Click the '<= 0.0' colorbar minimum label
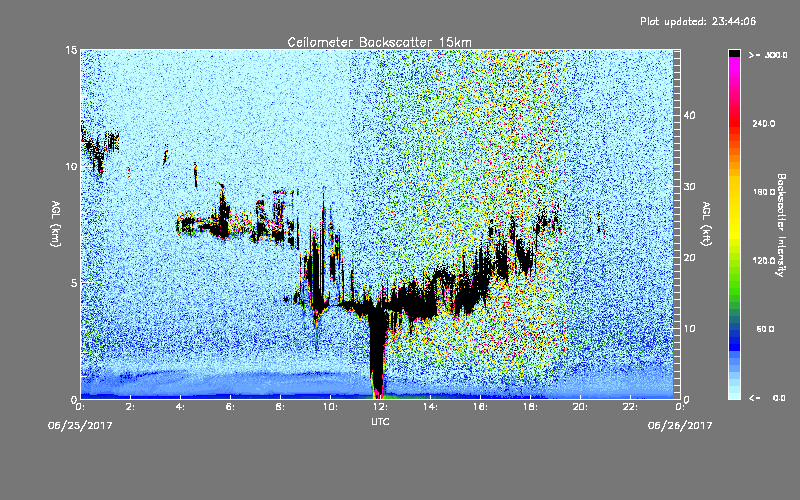 click(x=767, y=397)
